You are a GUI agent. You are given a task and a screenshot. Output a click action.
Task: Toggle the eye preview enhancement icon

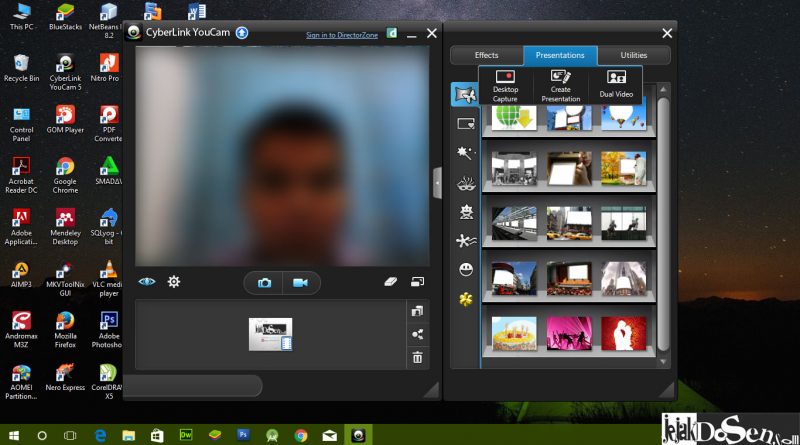[x=147, y=282]
